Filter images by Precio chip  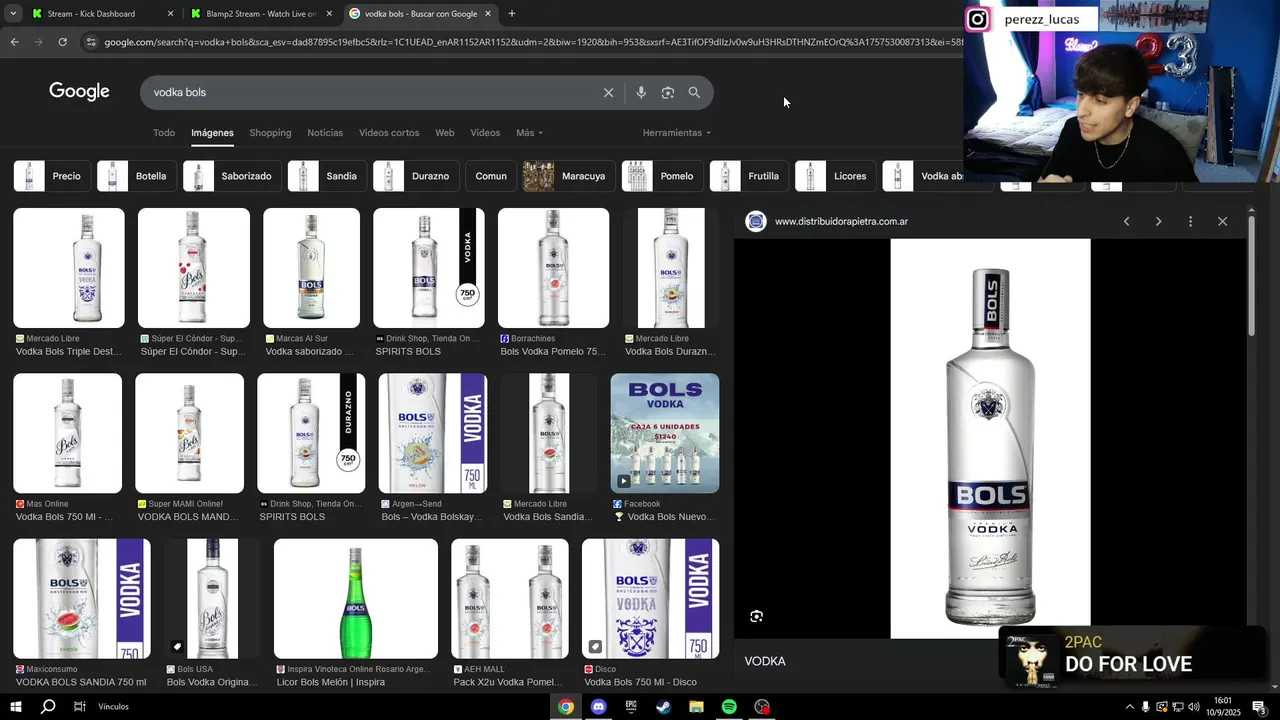pos(52,176)
